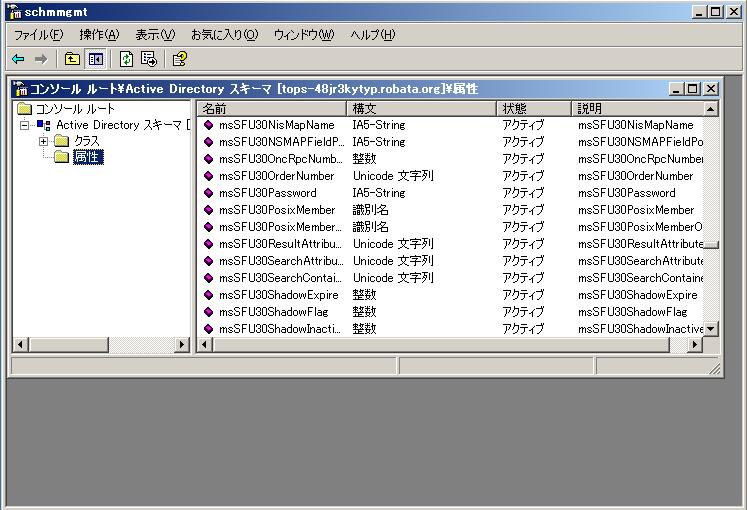Image resolution: width=747 pixels, height=510 pixels.
Task: Click the msSFU30ShadowFlag attribute icon
Action: click(x=208, y=312)
